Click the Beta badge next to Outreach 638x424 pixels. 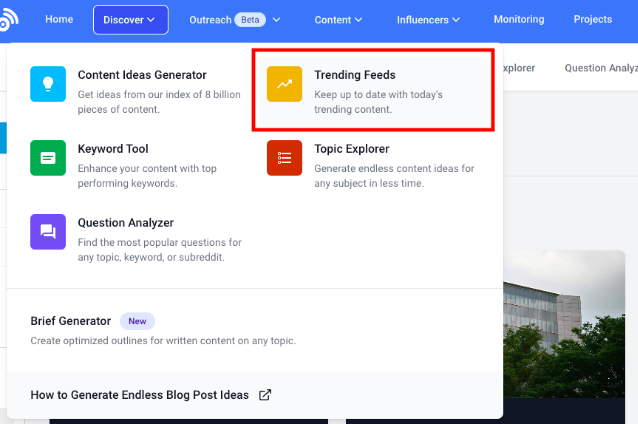(x=250, y=20)
